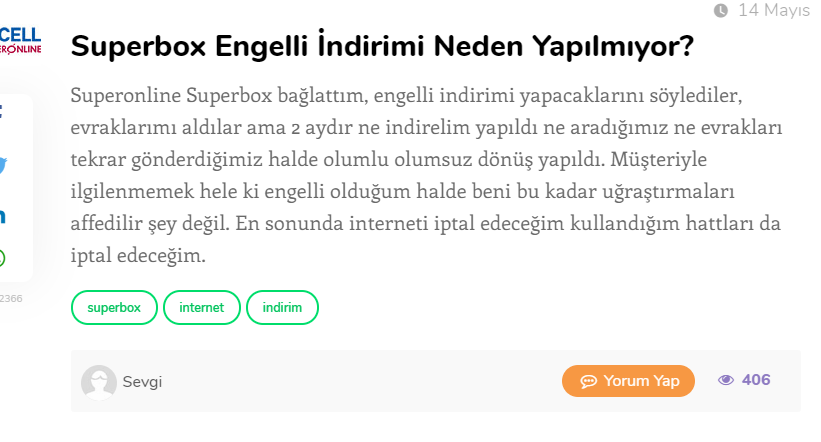Open the Superbox Engelli İndirimi complaint title
Viewport: 821px width, 442px height.
click(382, 46)
